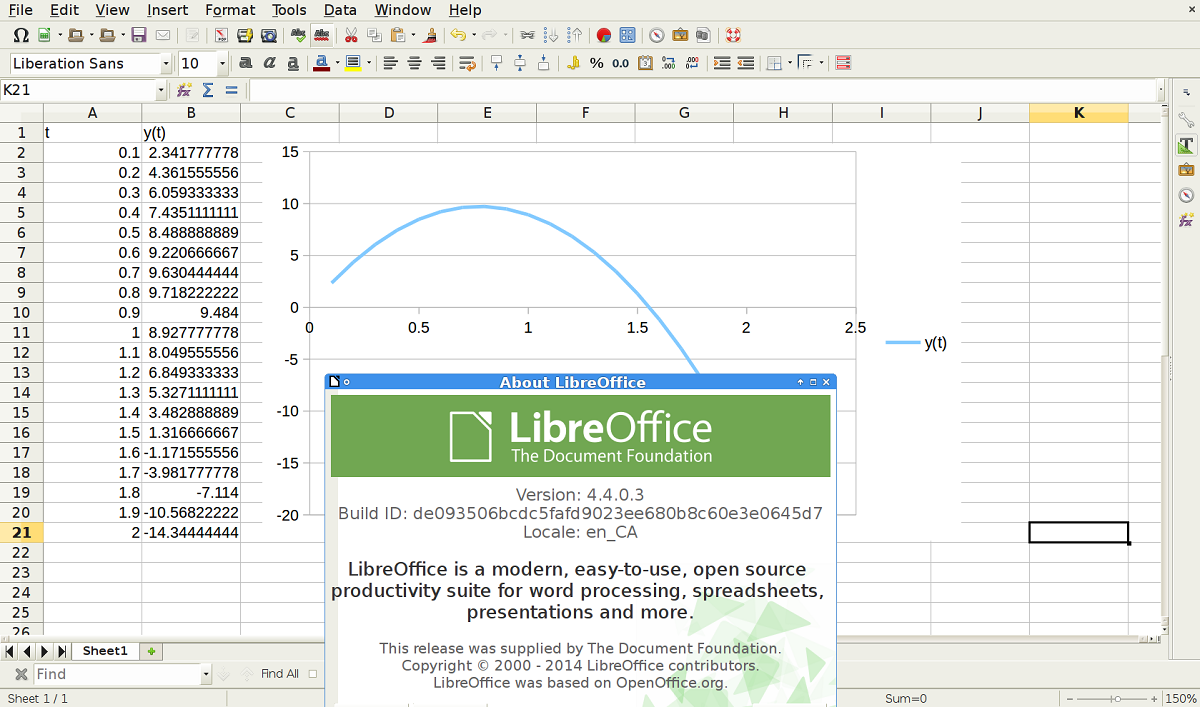Sort column in ascending order
Screen dimensions: 1200x707
pyautogui.click(x=551, y=35)
